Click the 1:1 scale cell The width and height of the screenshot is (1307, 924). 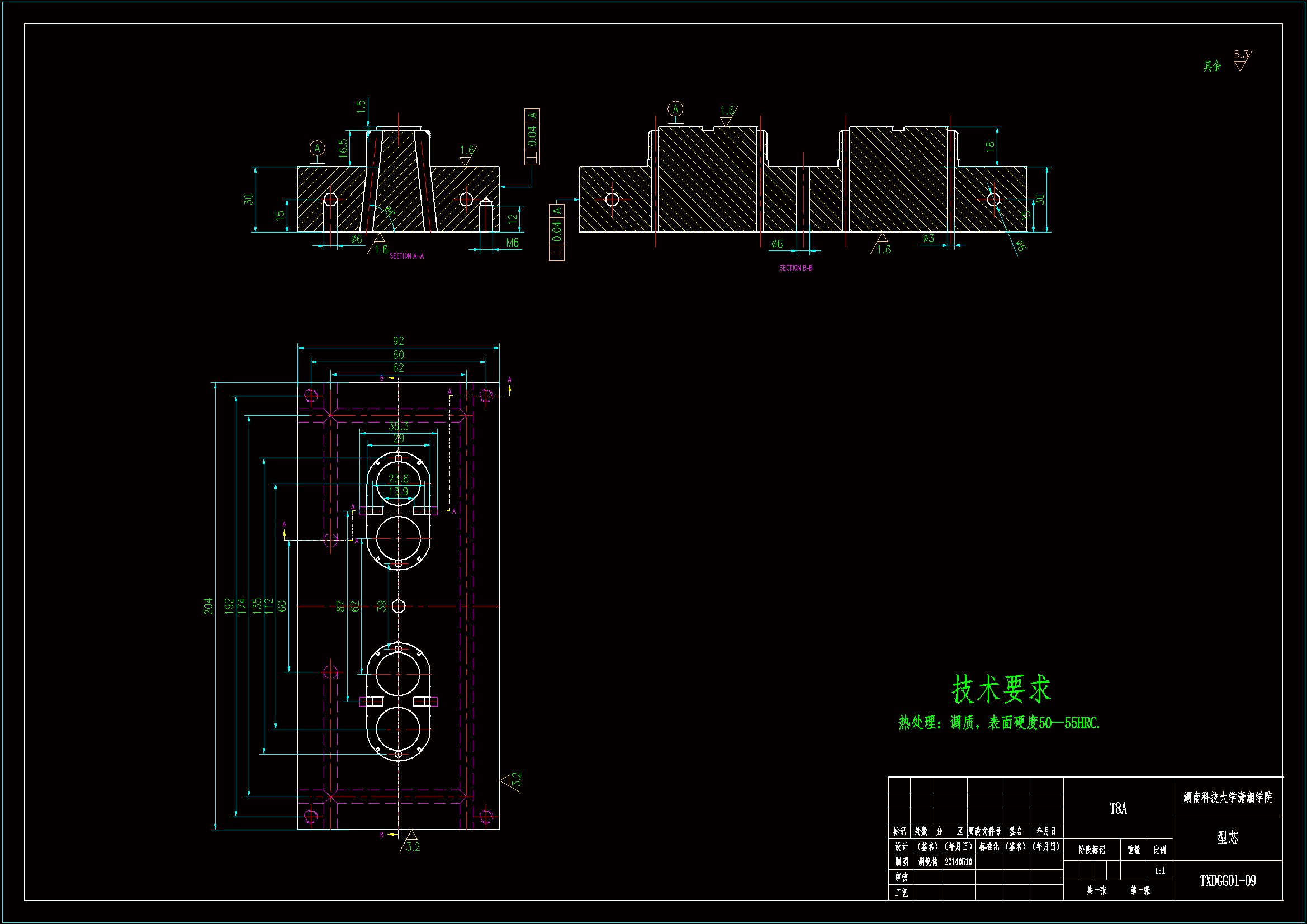(x=1159, y=871)
